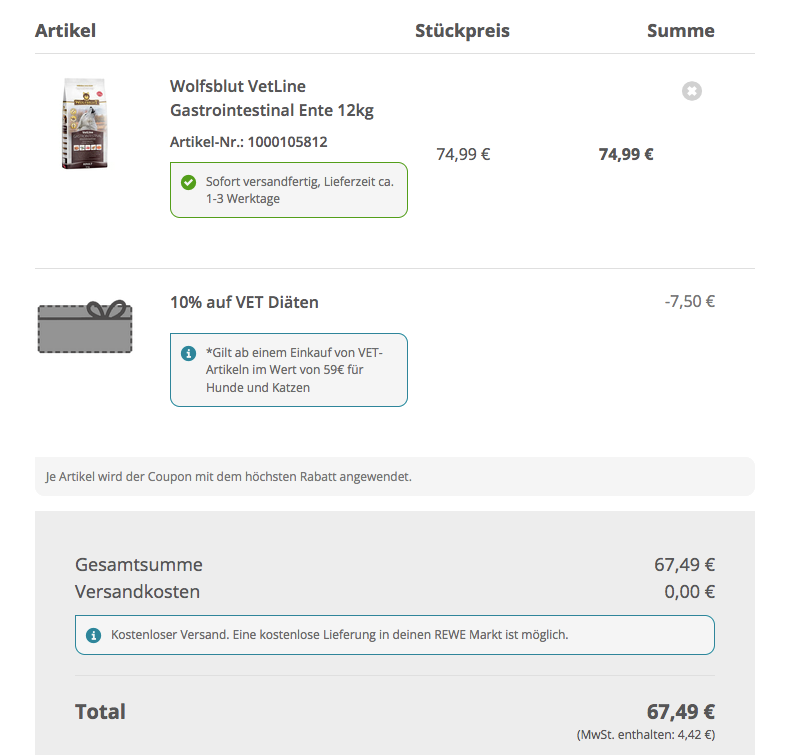Click the Versandkosten 0,00 € amount
The width and height of the screenshot is (792, 755).
click(689, 591)
